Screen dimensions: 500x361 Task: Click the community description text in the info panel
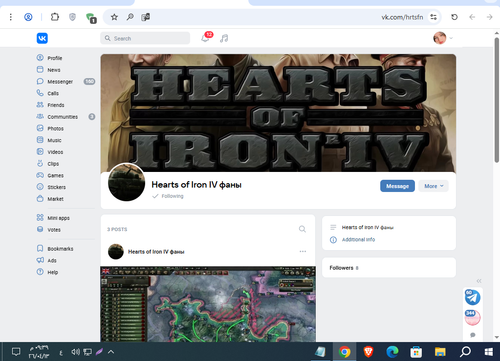click(x=368, y=227)
